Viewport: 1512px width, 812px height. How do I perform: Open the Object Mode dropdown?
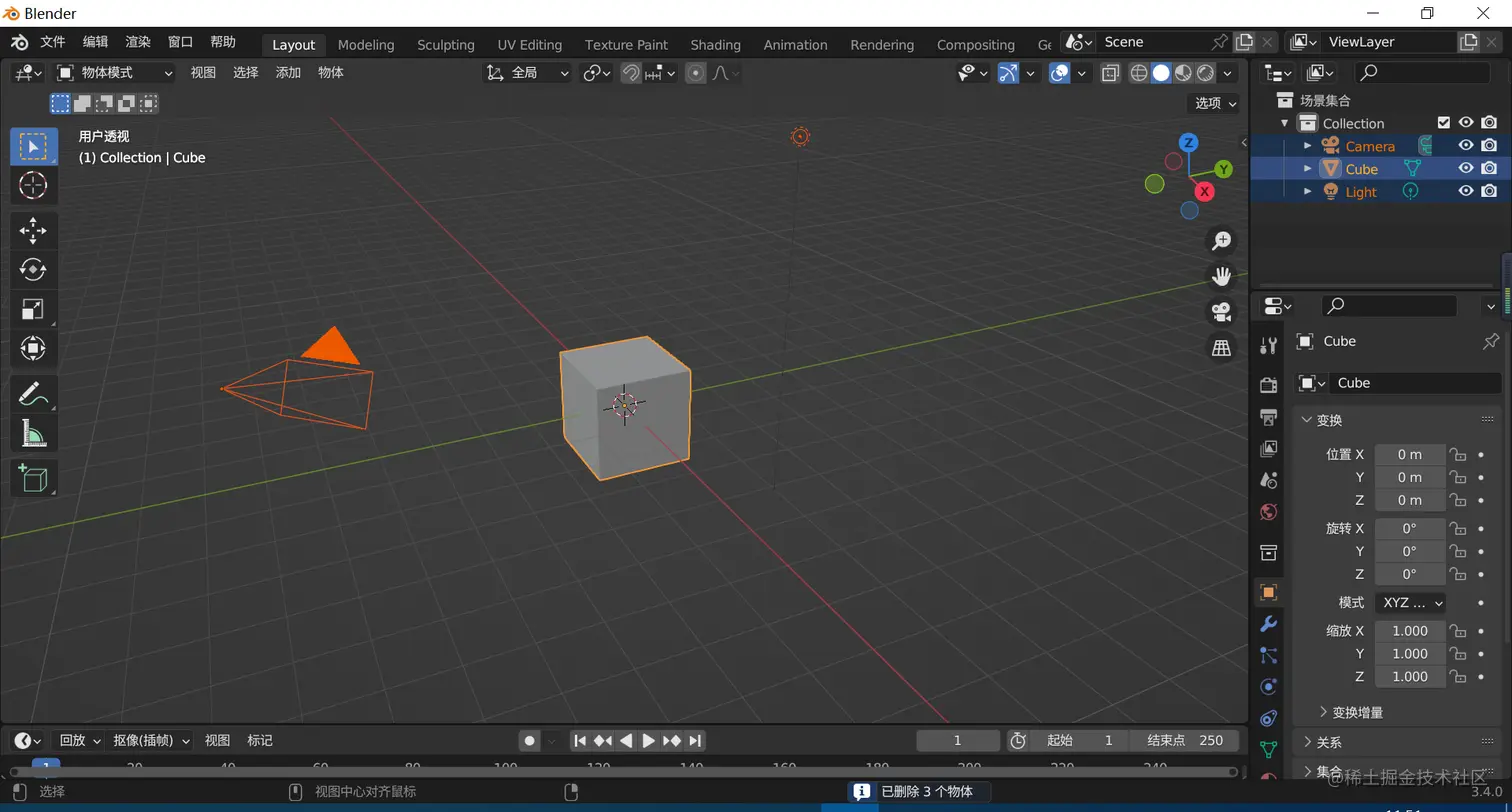[114, 73]
